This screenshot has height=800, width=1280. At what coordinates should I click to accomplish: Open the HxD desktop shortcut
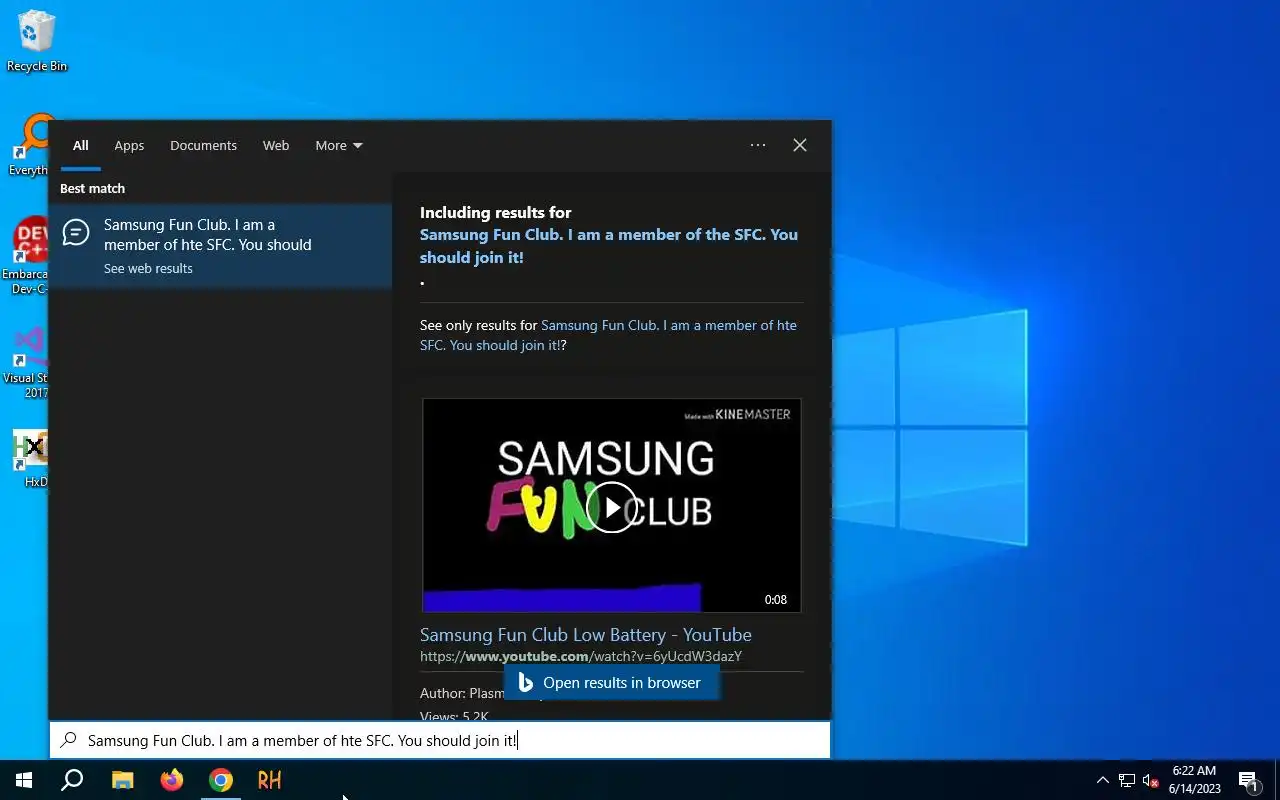click(32, 459)
